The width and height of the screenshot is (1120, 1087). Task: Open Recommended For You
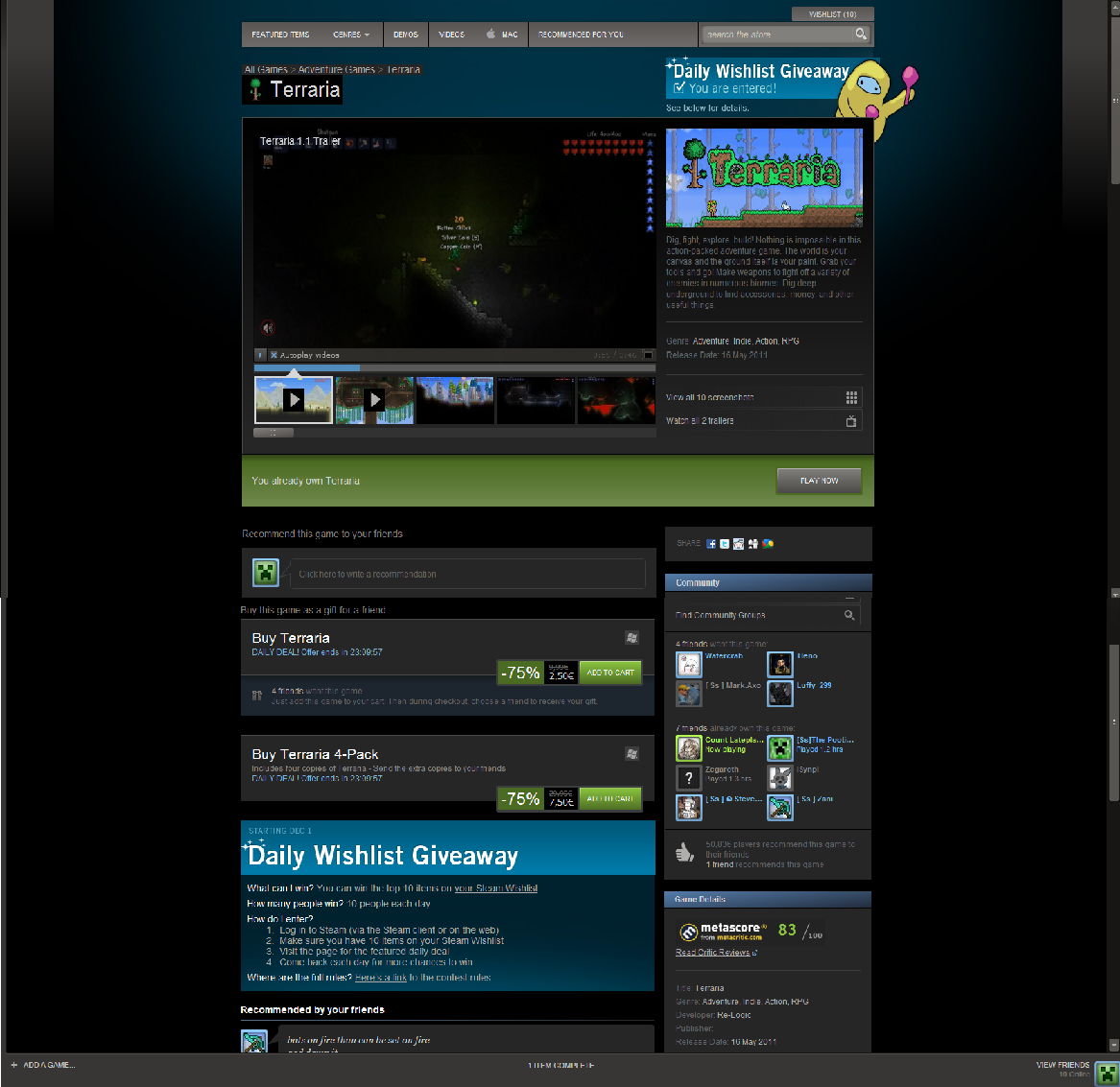581,35
